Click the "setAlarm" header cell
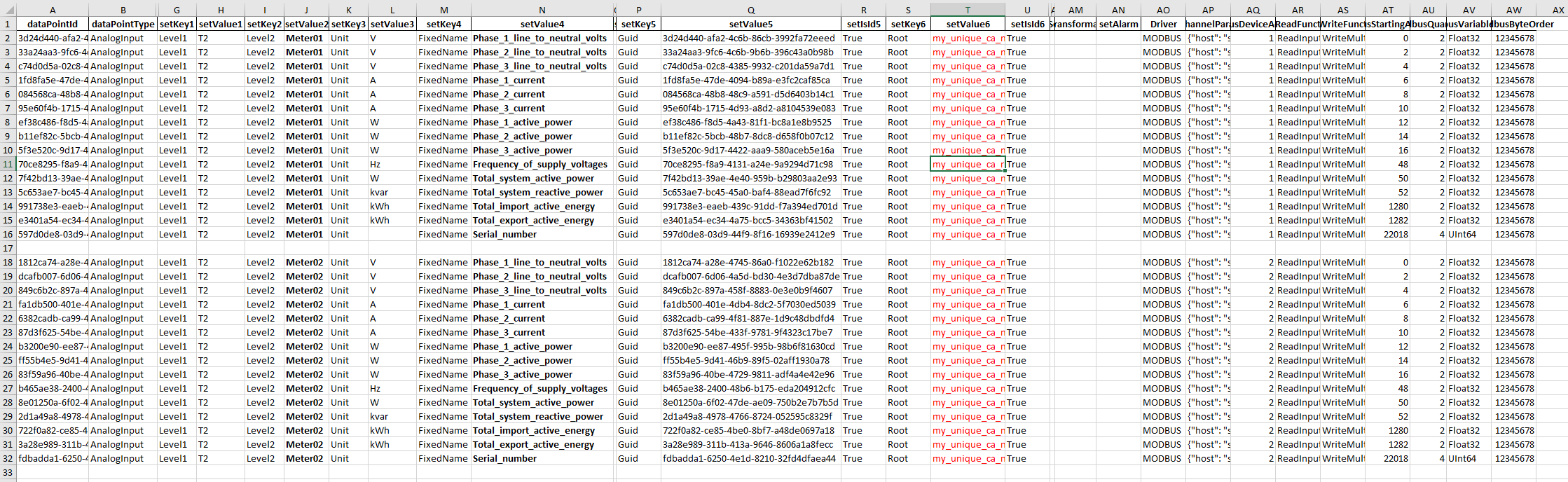Image resolution: width=1568 pixels, height=482 pixels. 1118,24
